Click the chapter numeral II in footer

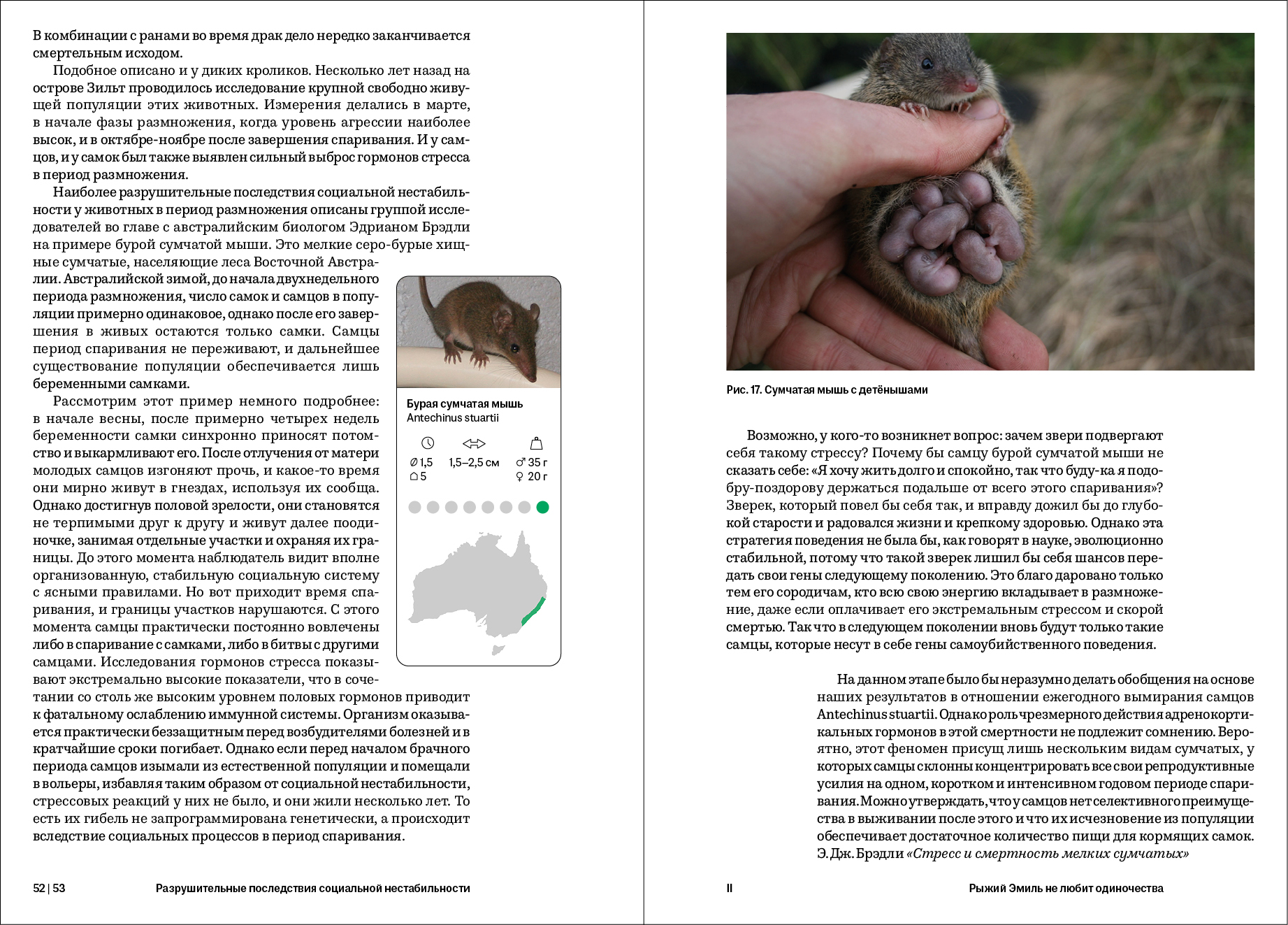point(730,889)
